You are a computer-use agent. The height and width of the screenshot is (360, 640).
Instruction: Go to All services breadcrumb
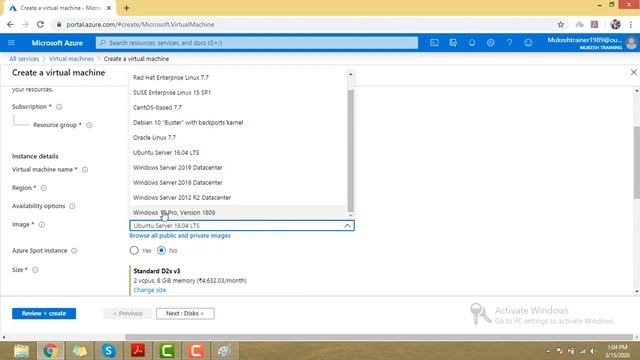pyautogui.click(x=24, y=59)
